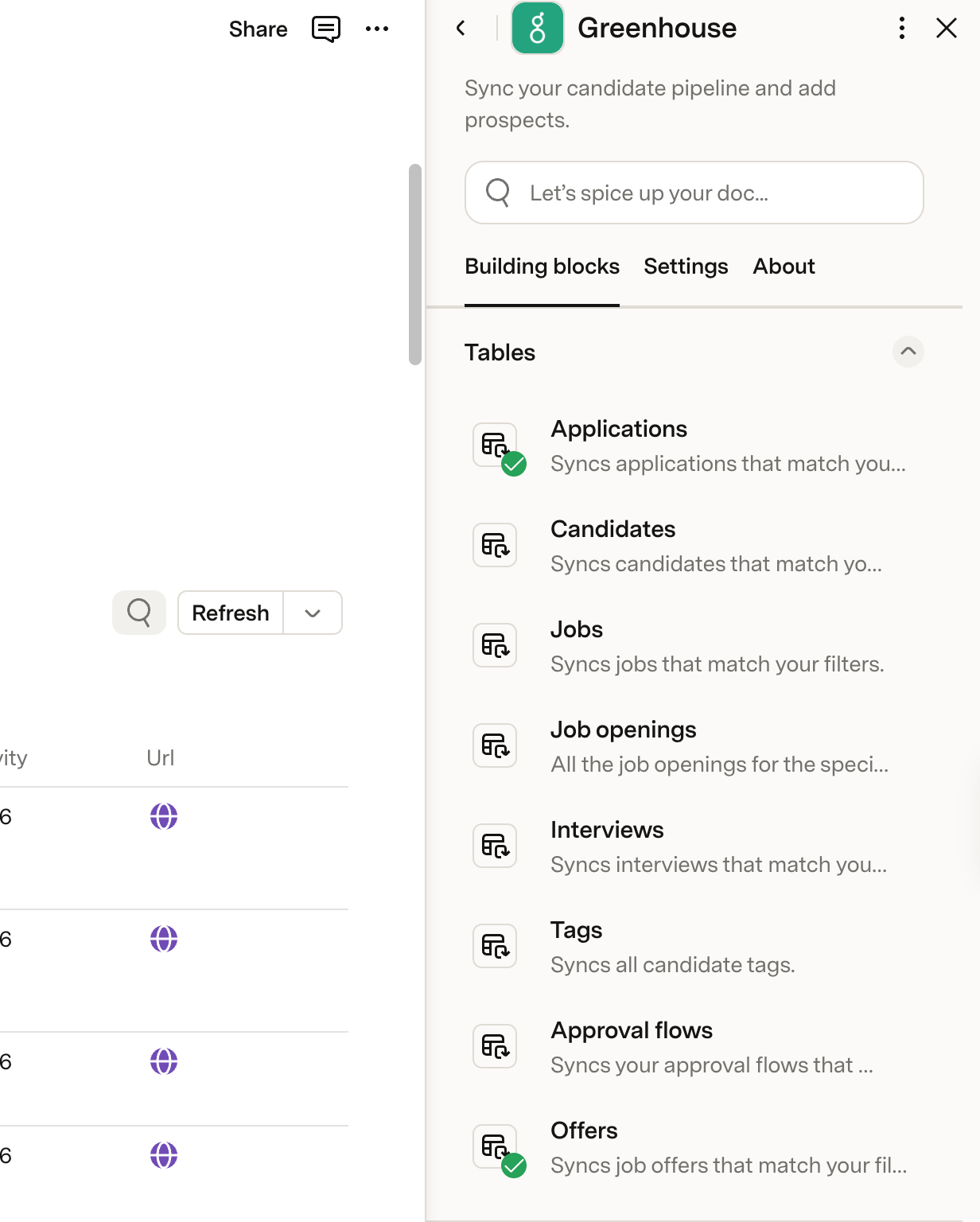Image resolution: width=980 pixels, height=1222 pixels.
Task: Click 'Syncs all candidate tags.' description
Action: click(673, 965)
